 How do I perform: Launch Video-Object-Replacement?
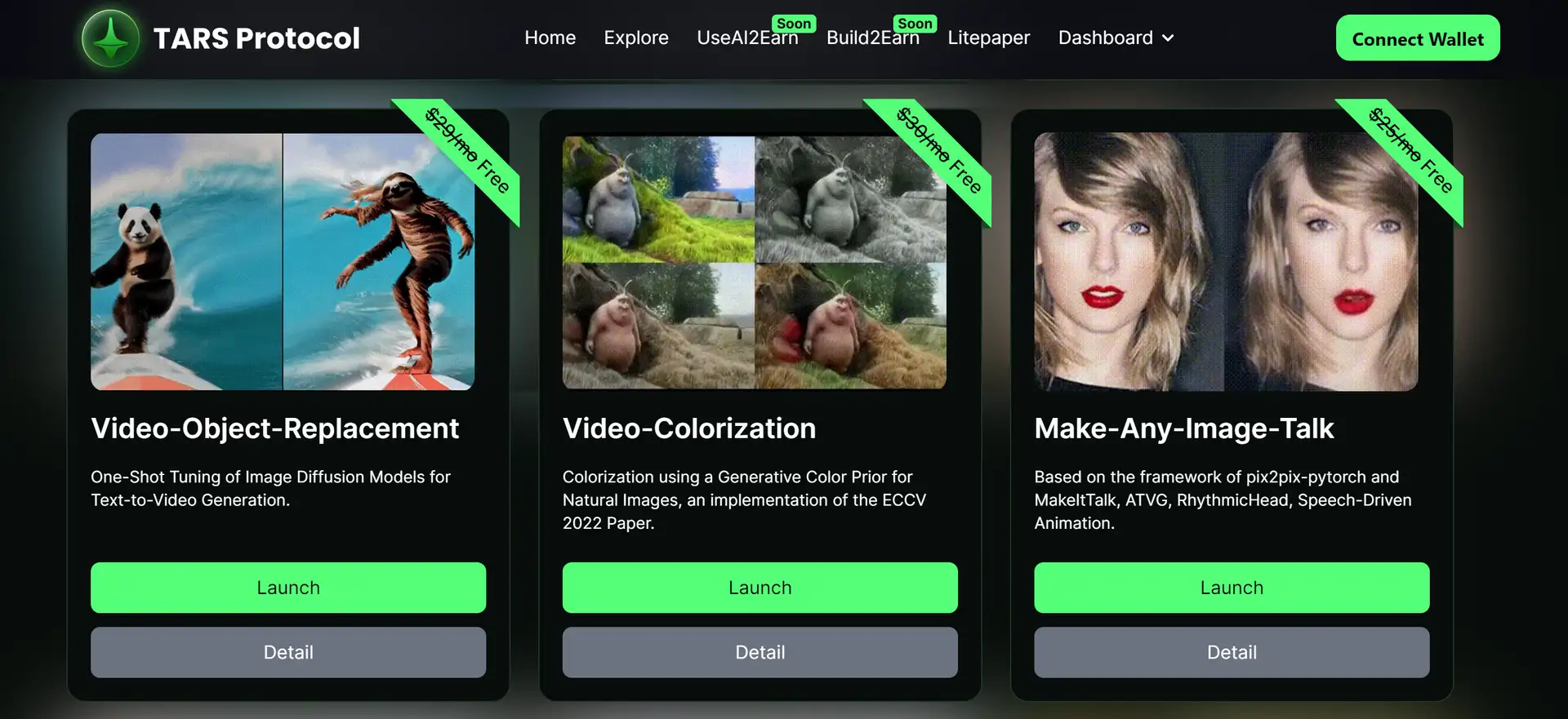(x=287, y=588)
